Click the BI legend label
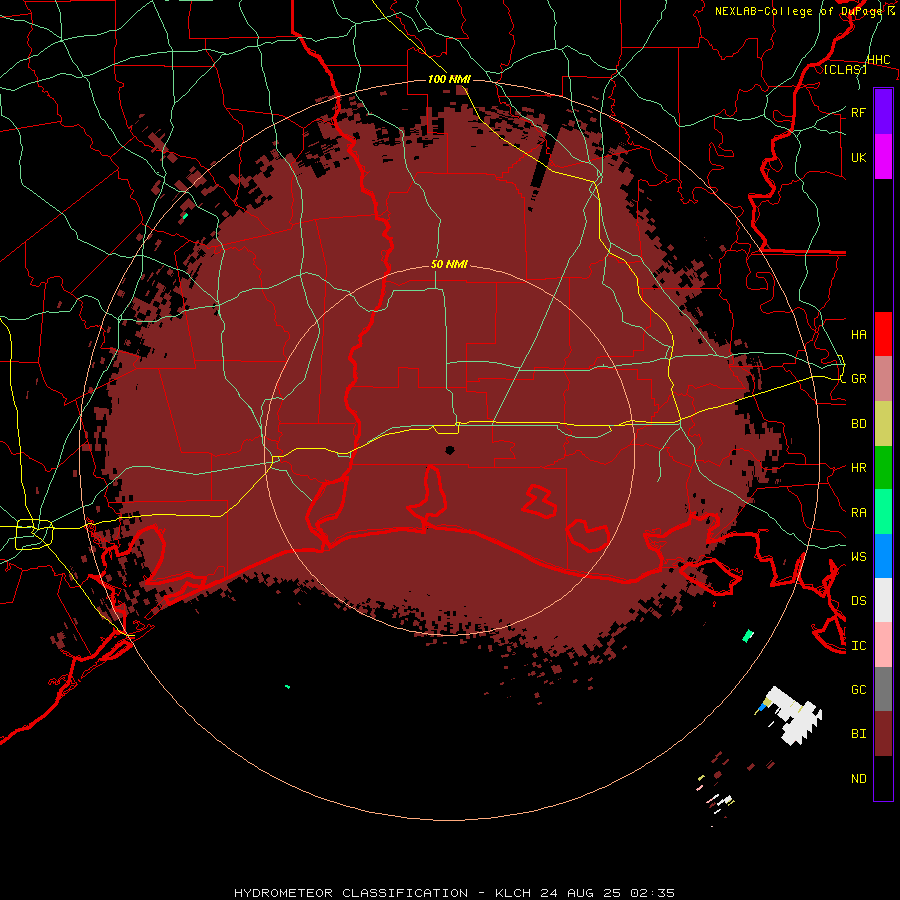The width and height of the screenshot is (900, 900). pos(859,734)
